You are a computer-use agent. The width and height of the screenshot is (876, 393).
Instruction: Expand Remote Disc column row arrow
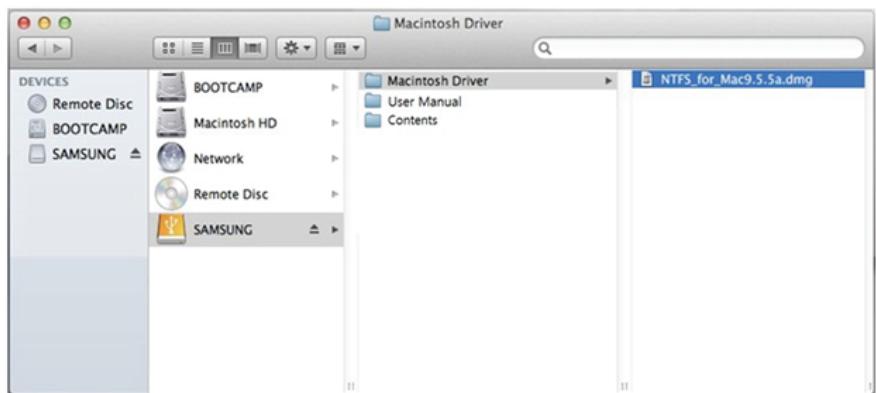pos(335,194)
